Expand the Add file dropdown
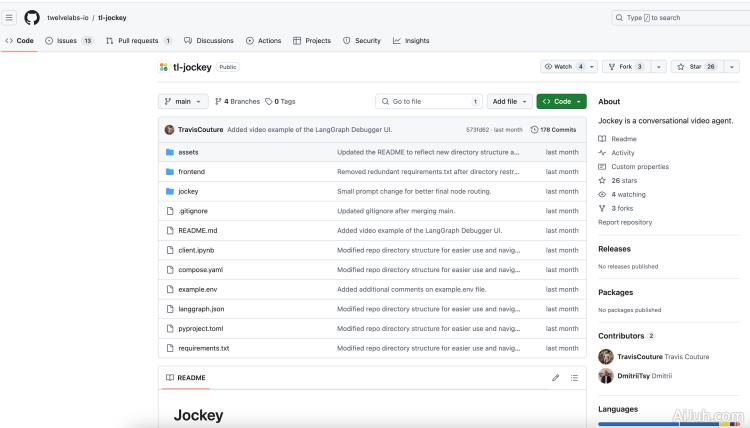 pyautogui.click(x=509, y=101)
